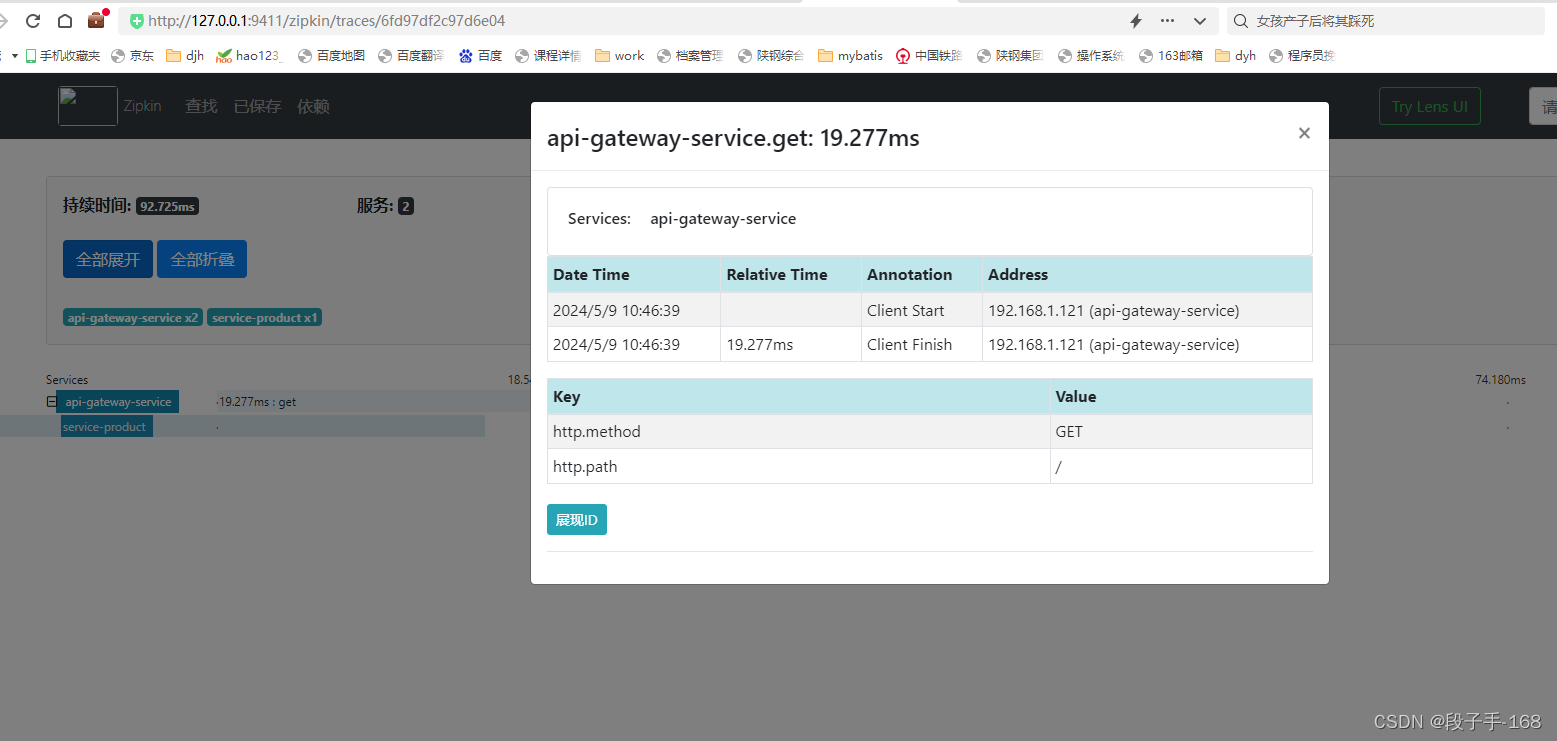Image resolution: width=1557 pixels, height=741 pixels.
Task: Click the 展现ID button
Action: pos(577,520)
